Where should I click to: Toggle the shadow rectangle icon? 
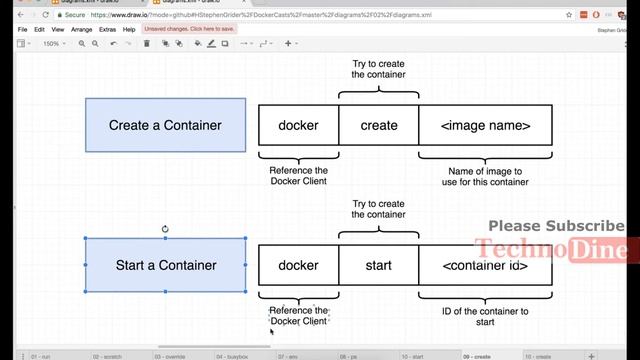coord(225,43)
